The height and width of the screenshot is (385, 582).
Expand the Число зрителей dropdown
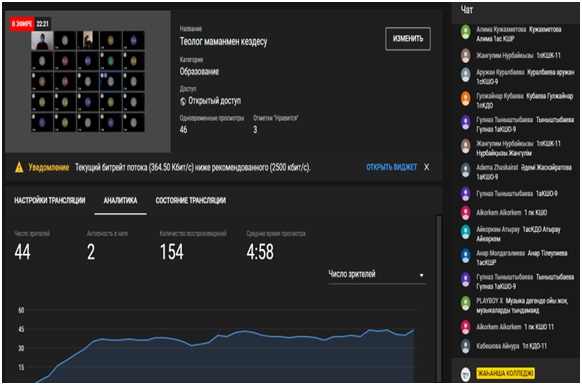[376, 275]
